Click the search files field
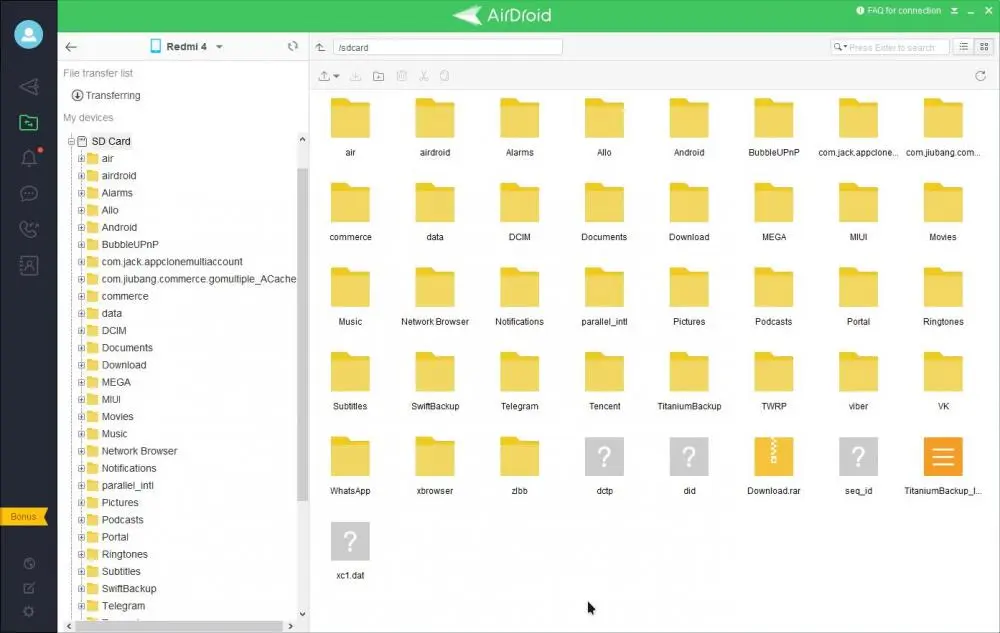This screenshot has width=1000, height=633. pyautogui.click(x=890, y=47)
